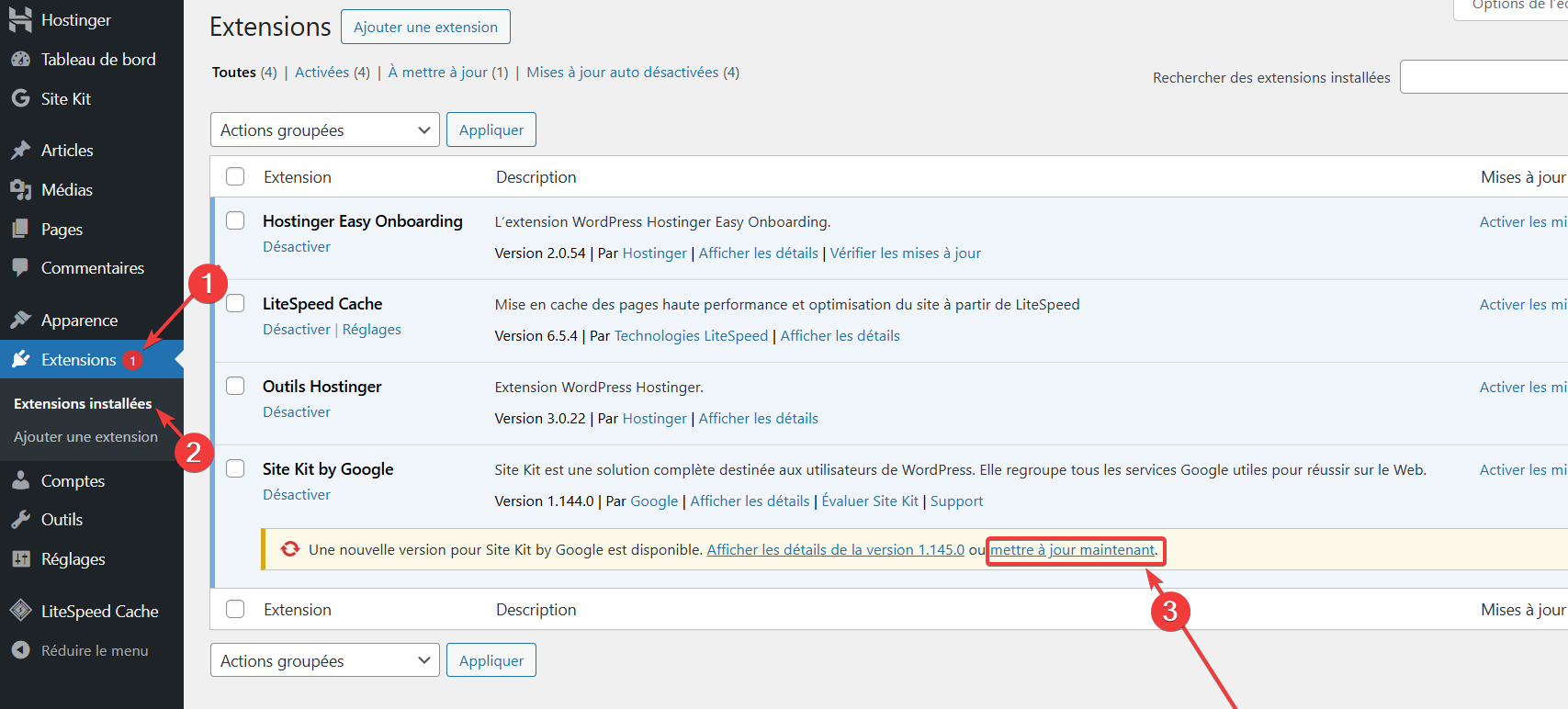Click Évaluer Site Kit link
Screen dimensions: 1568x709
pos(870,501)
